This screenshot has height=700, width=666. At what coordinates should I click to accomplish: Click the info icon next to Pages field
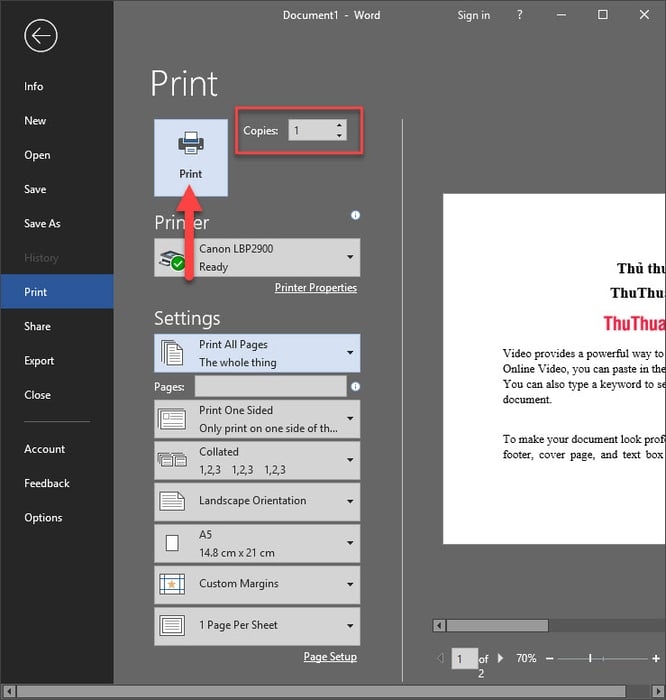[355, 387]
